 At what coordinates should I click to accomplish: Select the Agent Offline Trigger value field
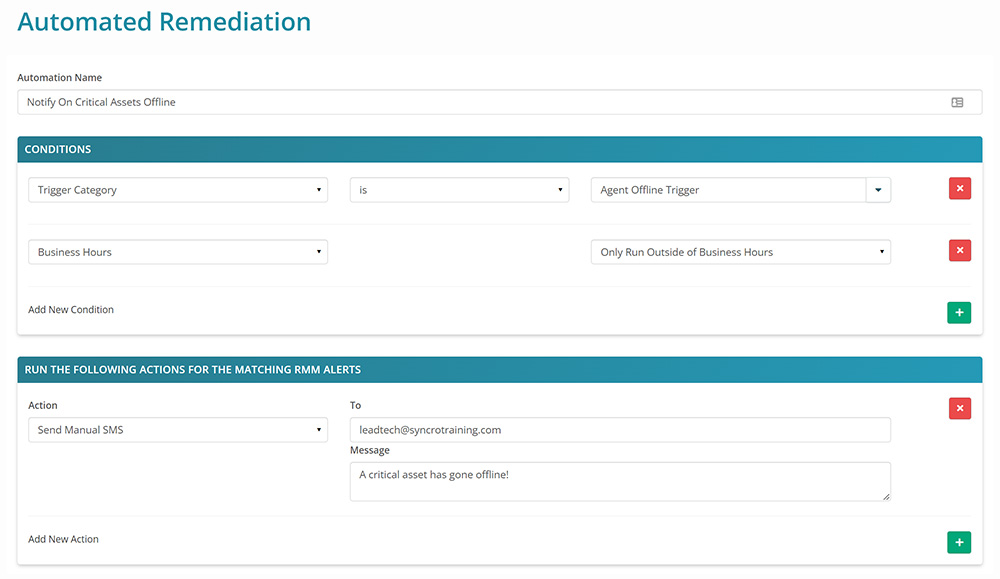pos(728,190)
